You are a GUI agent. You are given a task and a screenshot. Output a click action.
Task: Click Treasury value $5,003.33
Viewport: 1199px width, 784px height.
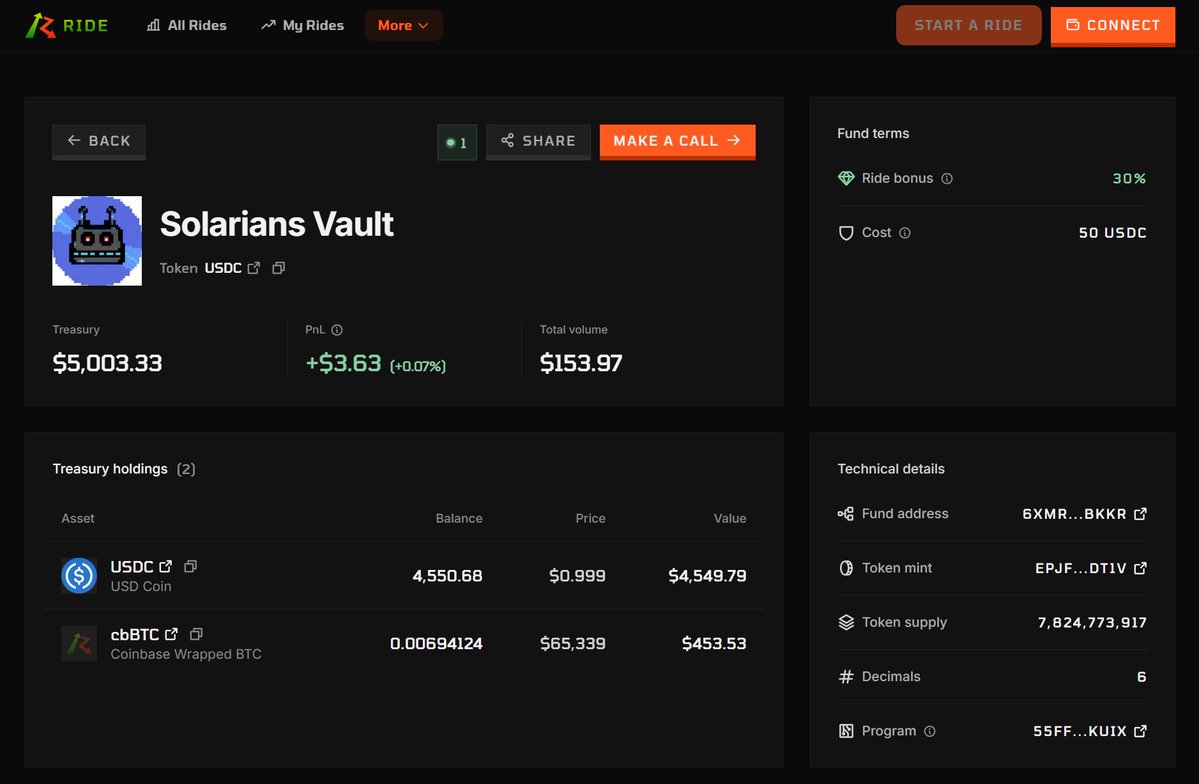(x=107, y=363)
